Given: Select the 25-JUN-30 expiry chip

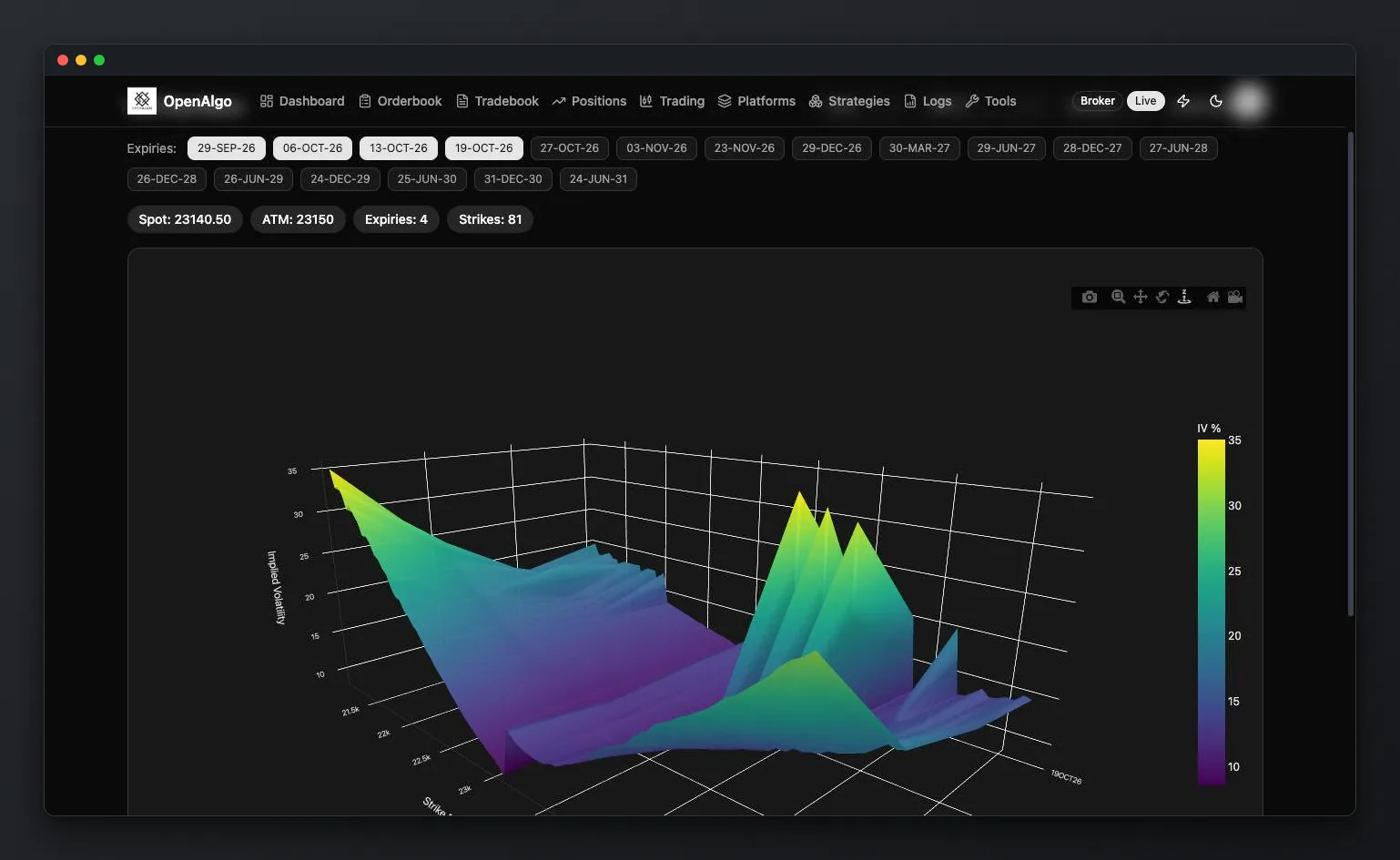Looking at the screenshot, I should click(427, 179).
